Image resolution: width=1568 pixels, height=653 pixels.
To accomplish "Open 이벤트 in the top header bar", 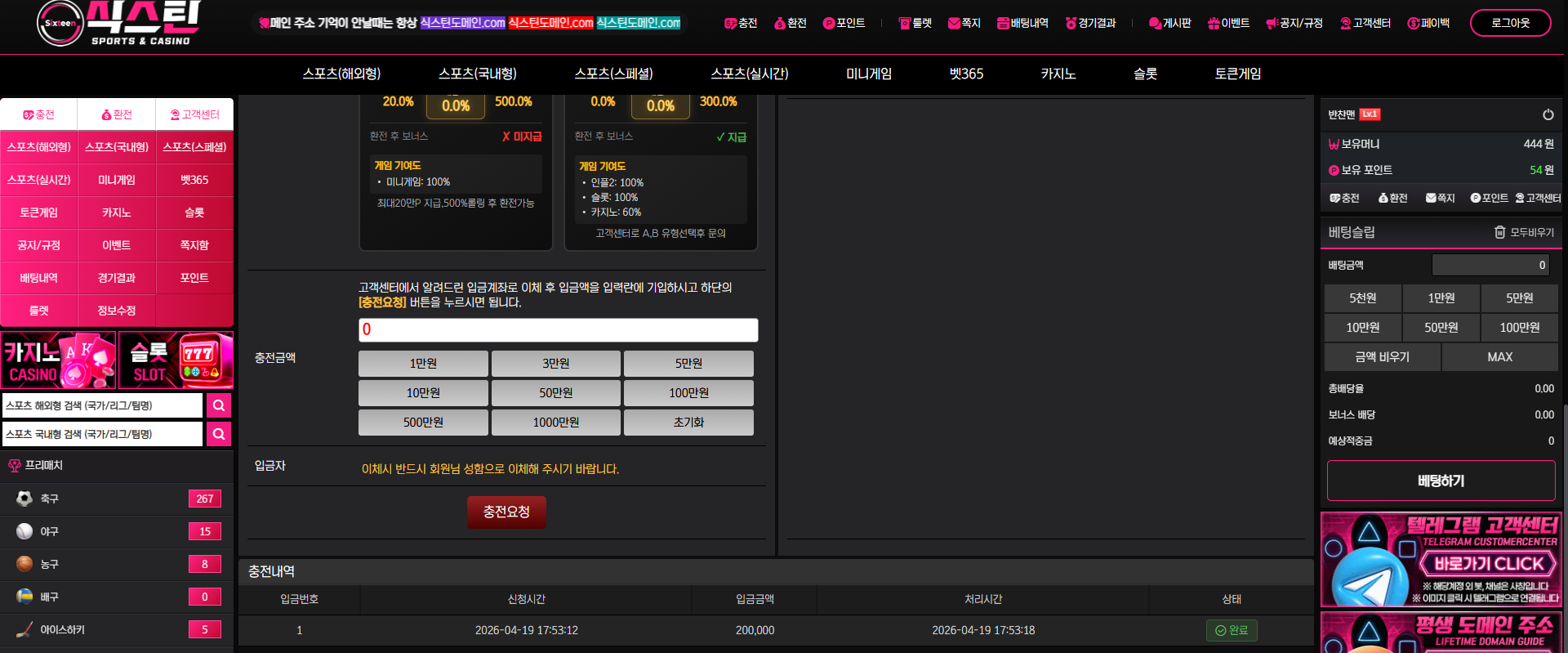I will point(1228,23).
